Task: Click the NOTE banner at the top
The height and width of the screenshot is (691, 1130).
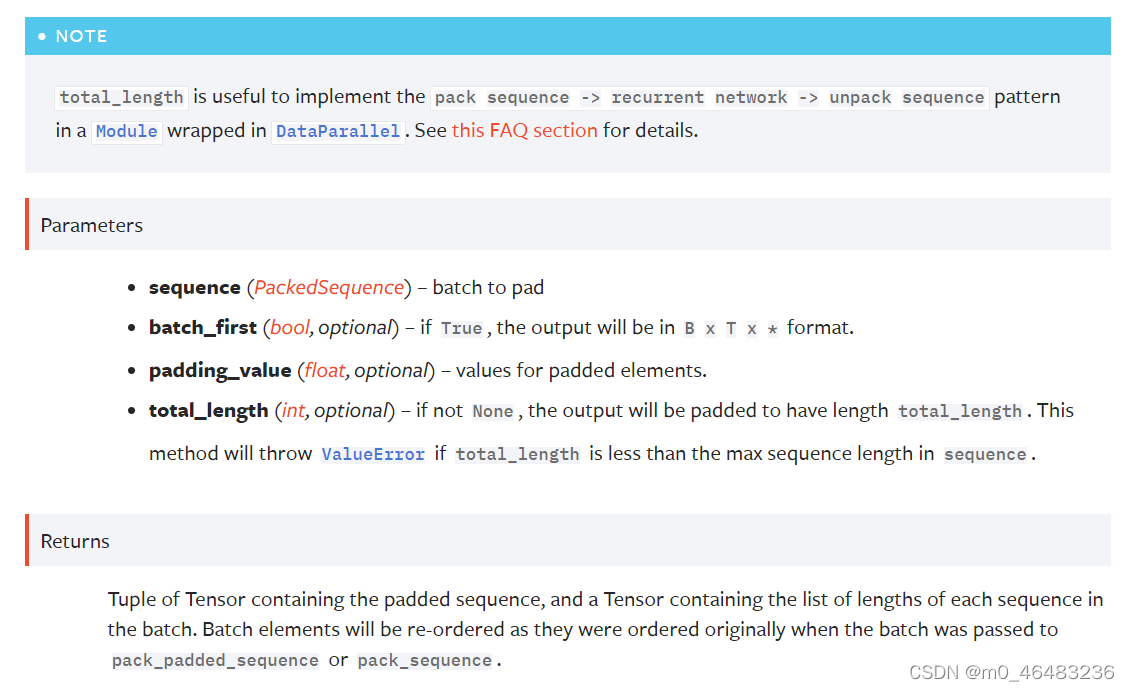Action: coord(81,36)
